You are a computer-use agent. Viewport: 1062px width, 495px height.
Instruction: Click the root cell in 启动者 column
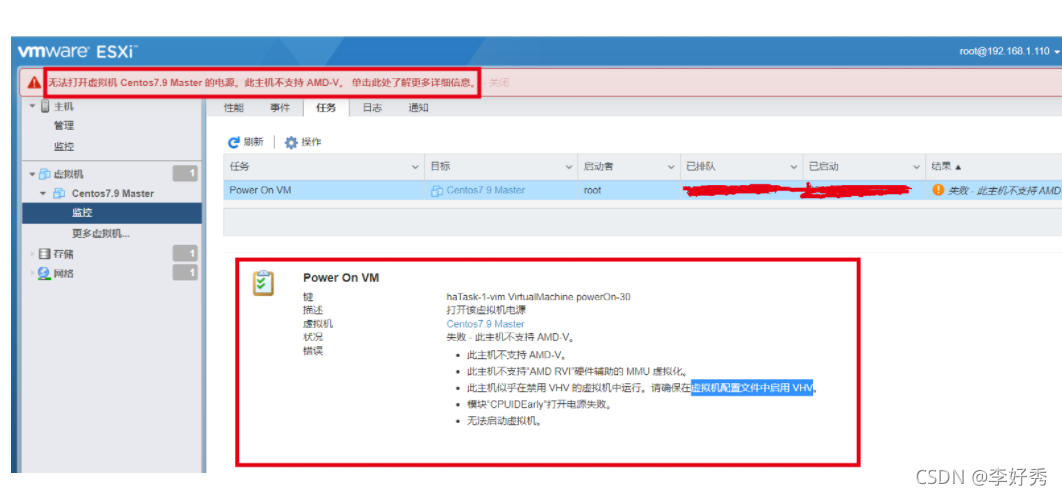[593, 190]
